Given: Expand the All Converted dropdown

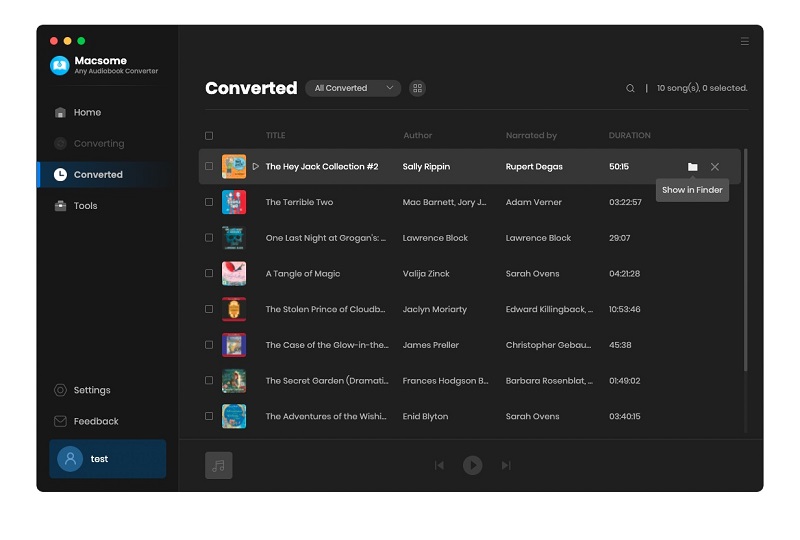Looking at the screenshot, I should (353, 88).
